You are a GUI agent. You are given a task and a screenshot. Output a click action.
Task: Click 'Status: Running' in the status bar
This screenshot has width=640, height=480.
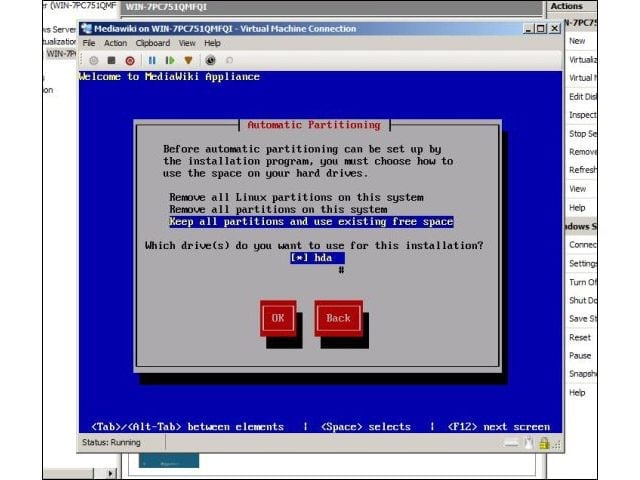pyautogui.click(x=111, y=442)
